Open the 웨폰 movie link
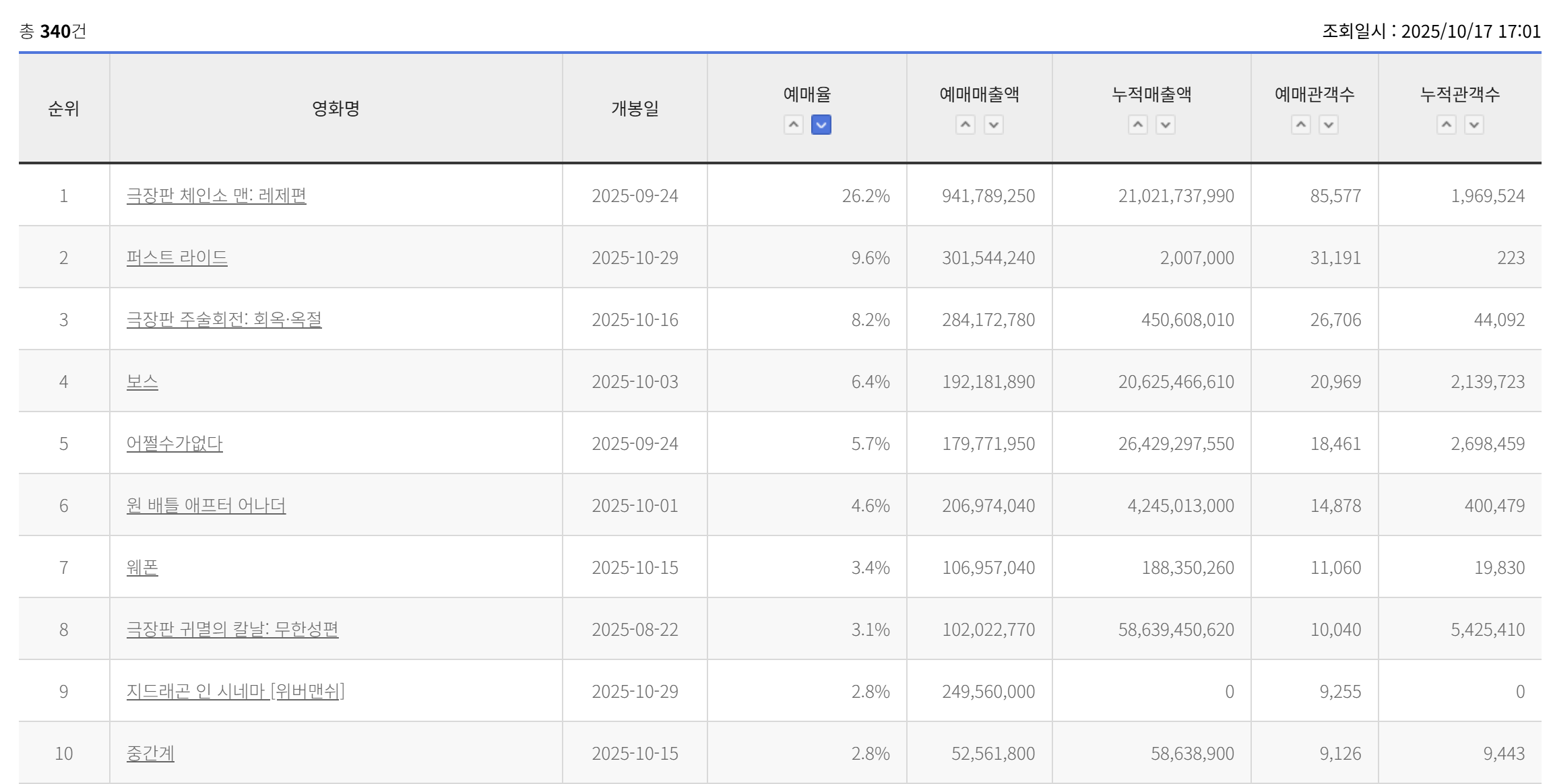Screen dimensions: 1551x784 point(142,567)
